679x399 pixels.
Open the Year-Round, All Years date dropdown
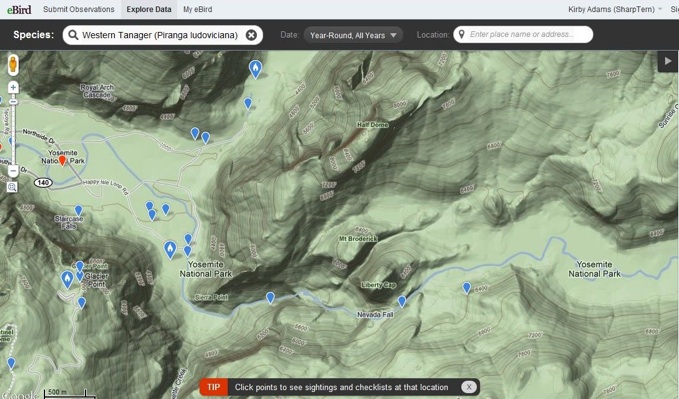click(x=353, y=35)
